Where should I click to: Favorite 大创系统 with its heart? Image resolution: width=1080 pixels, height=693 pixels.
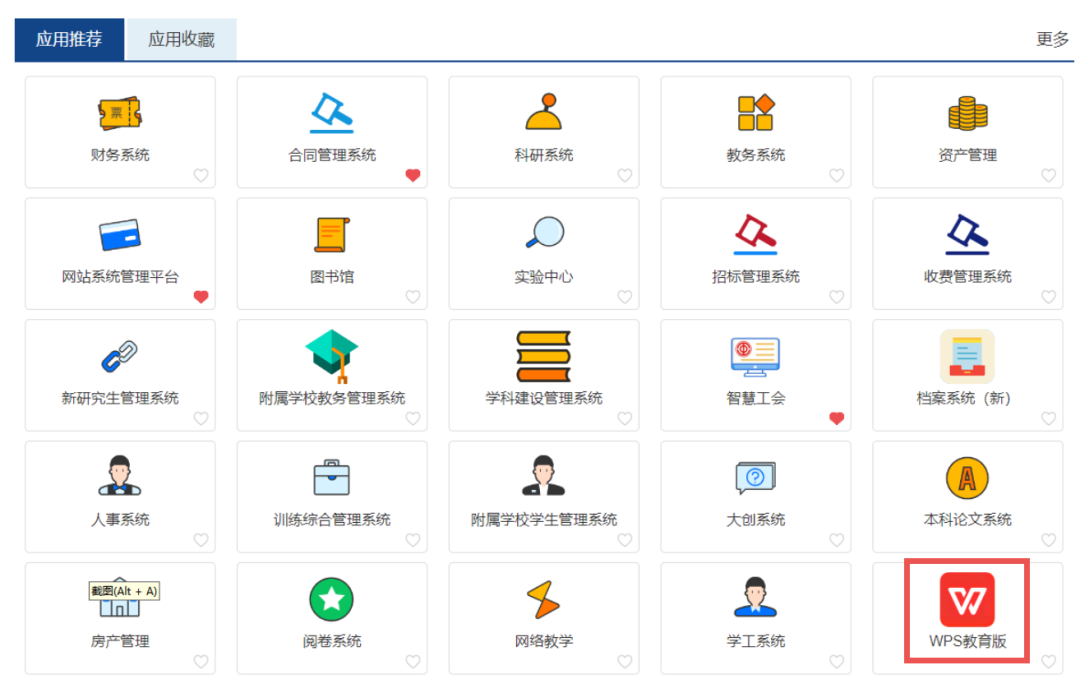click(837, 540)
